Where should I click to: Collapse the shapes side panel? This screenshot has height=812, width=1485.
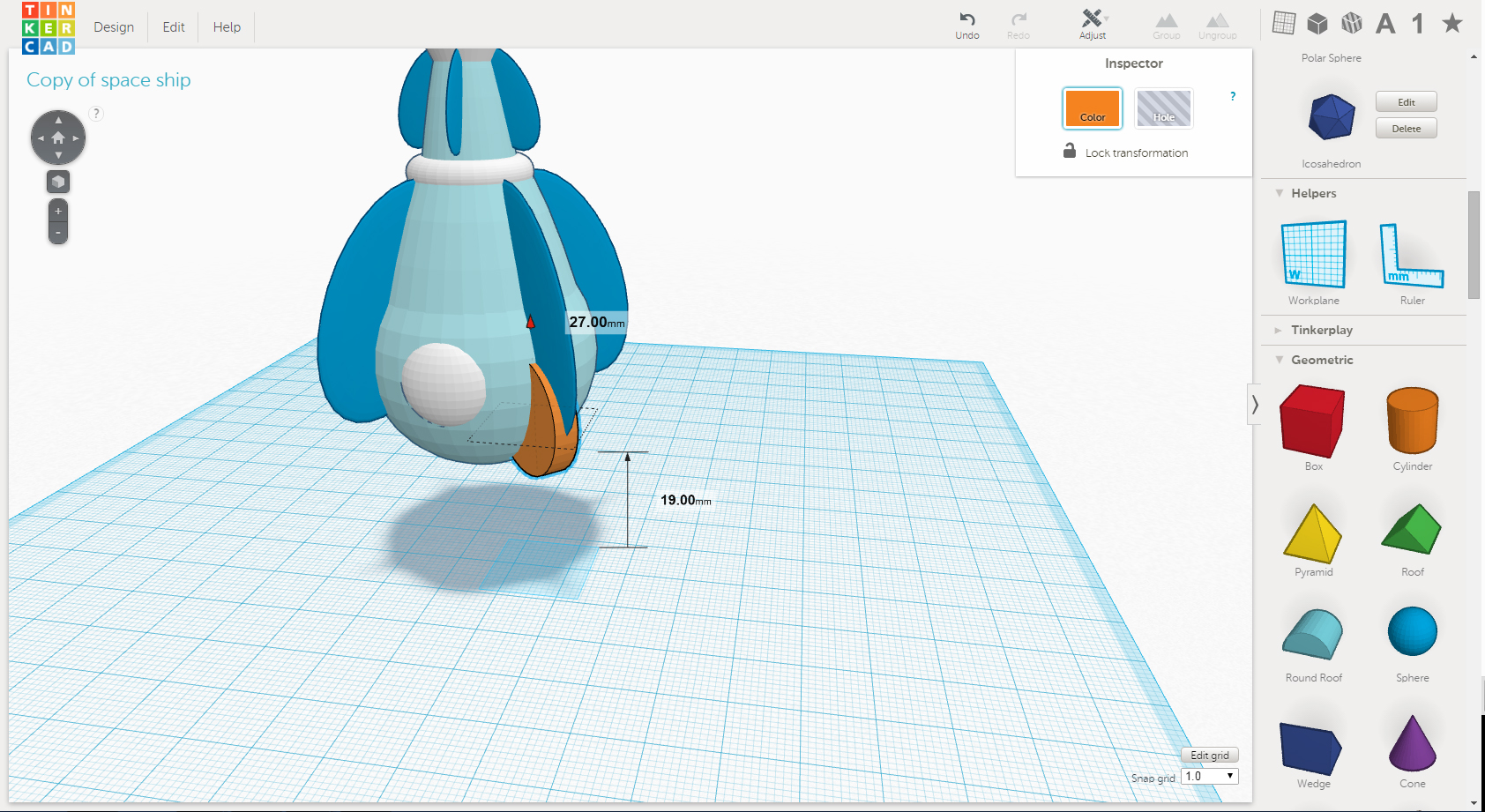pos(1255,405)
